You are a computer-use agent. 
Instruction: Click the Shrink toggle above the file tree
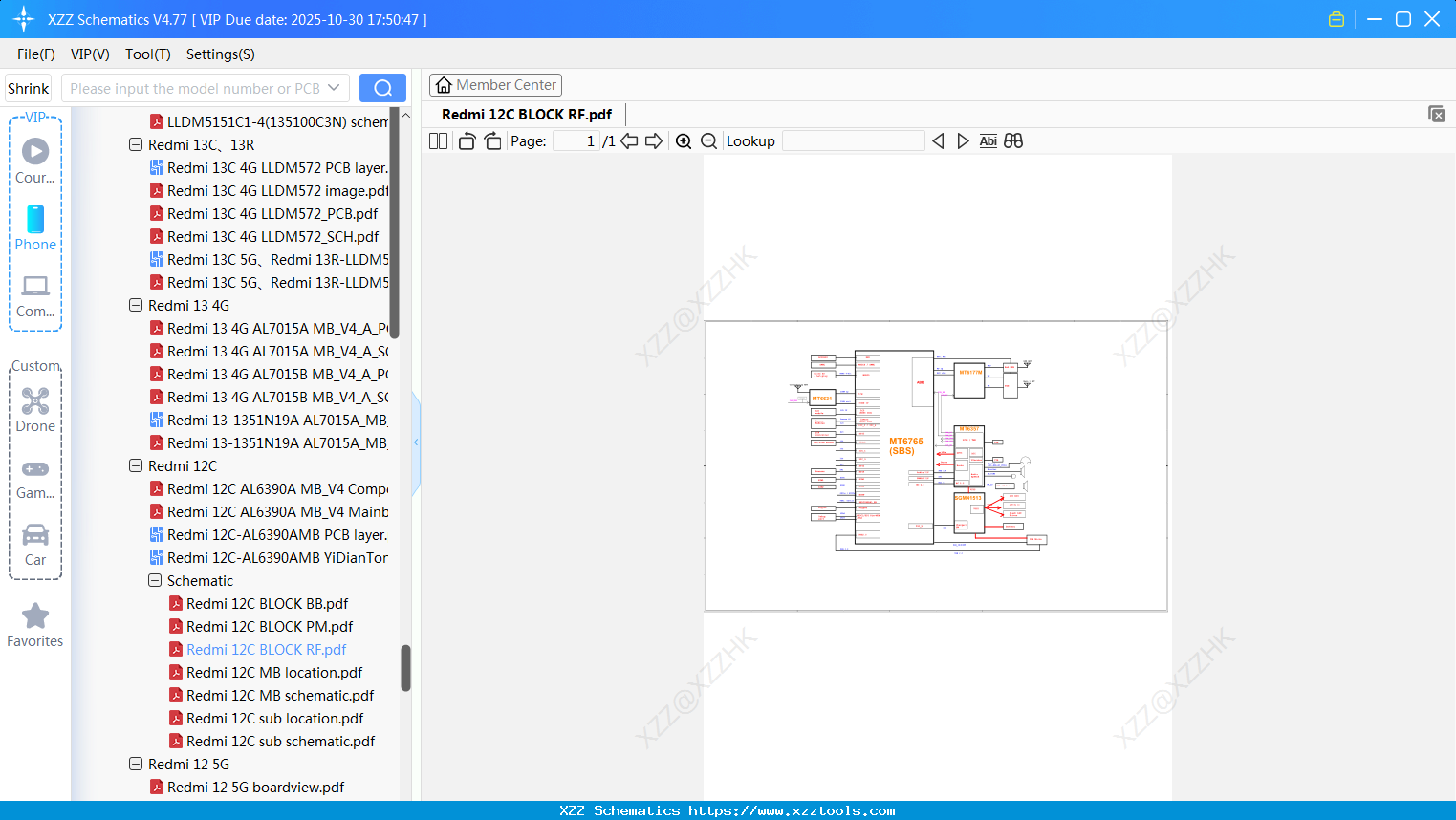tap(28, 87)
